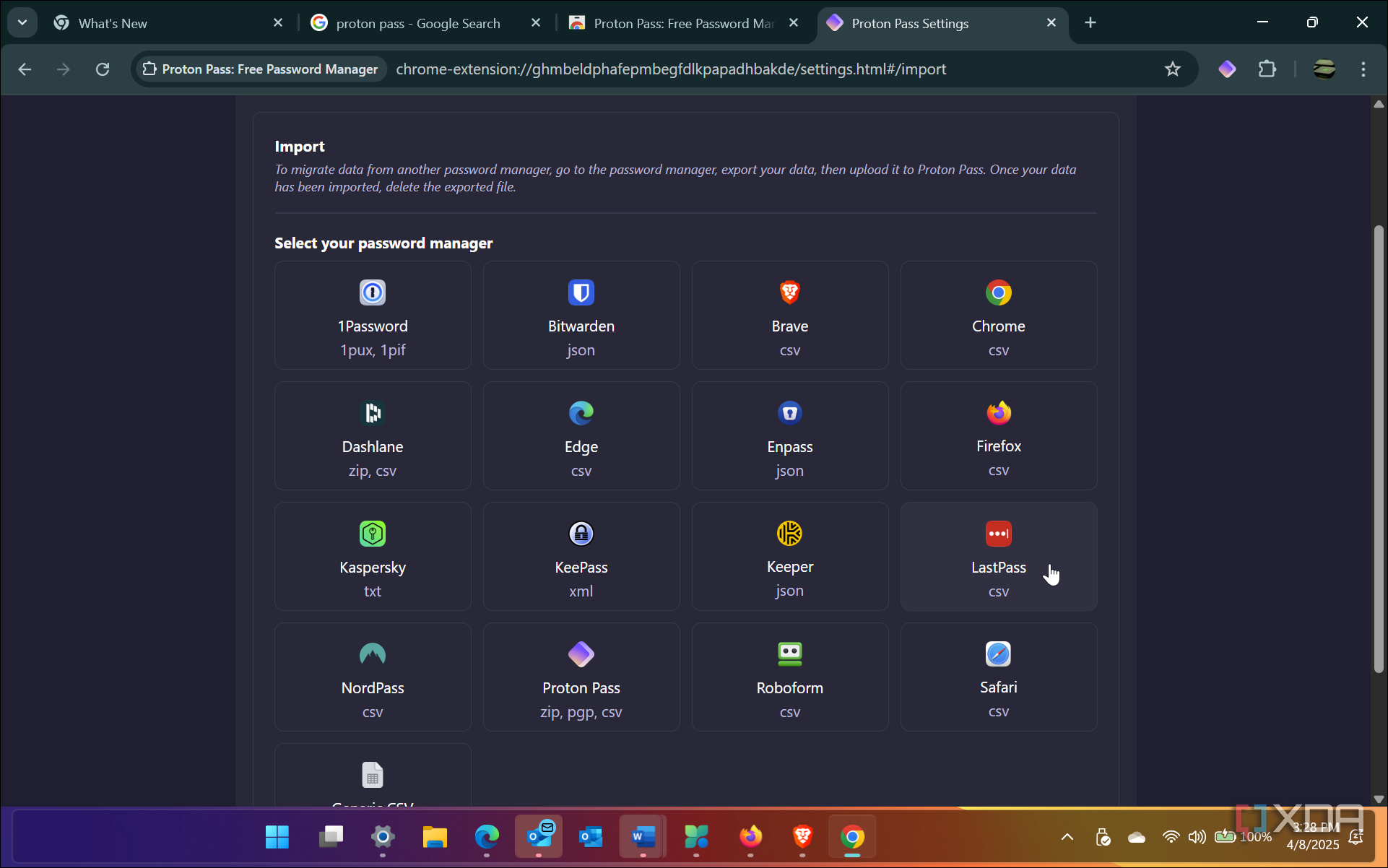Click the page vertical scrollbar thumb
1388x868 pixels.
click(1379, 448)
